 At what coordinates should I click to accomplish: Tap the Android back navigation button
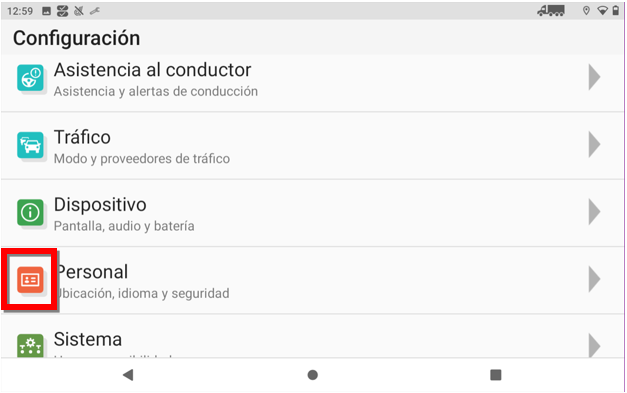point(128,375)
